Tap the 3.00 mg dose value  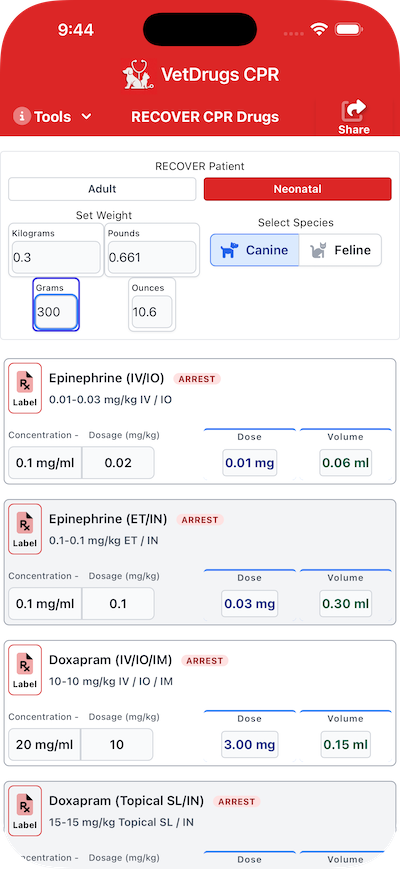(x=250, y=744)
